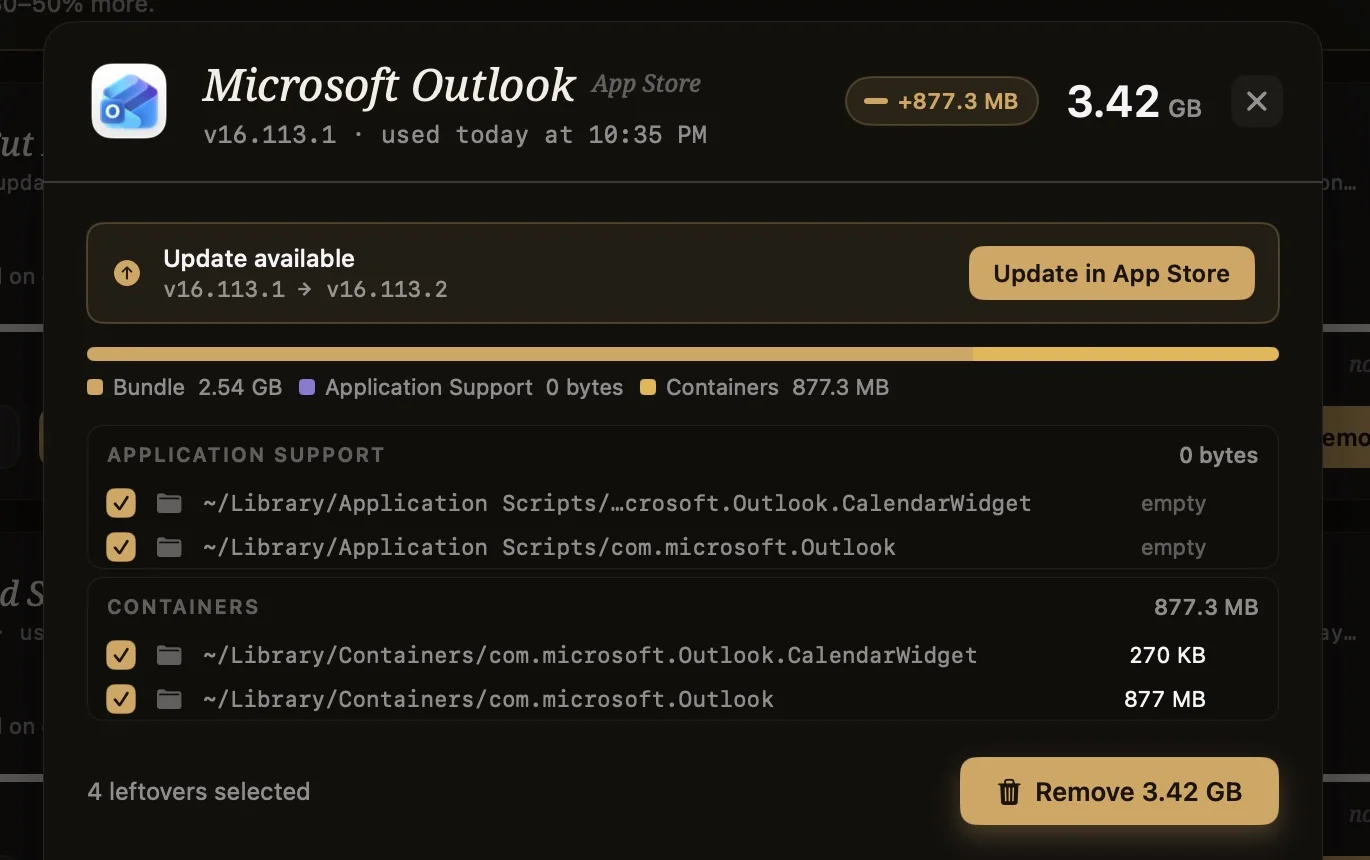Image resolution: width=1370 pixels, height=860 pixels.
Task: Click the 4 leftovers selected status text
Action: pos(199,791)
